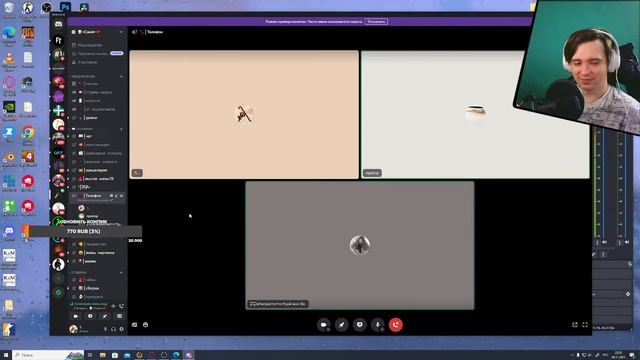The width and height of the screenshot is (640, 360).
Task: Mute microphone in call controls
Action: click(x=378, y=325)
